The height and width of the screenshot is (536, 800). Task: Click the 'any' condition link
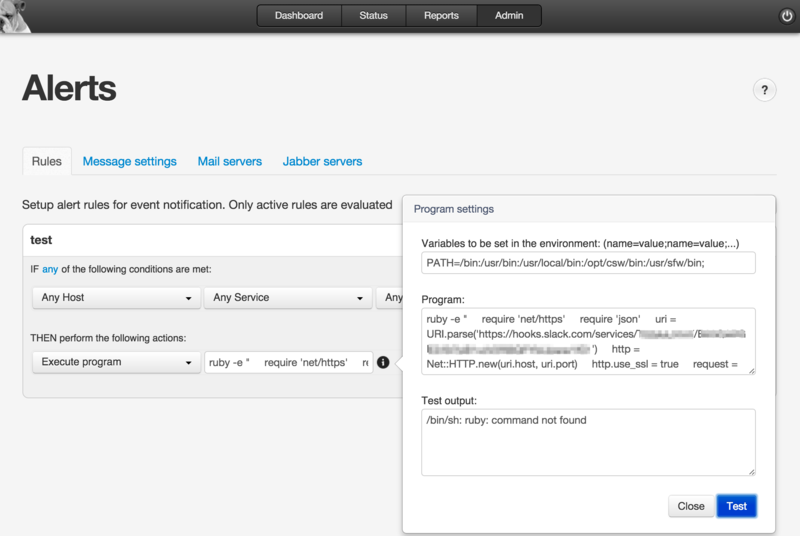tap(50, 269)
